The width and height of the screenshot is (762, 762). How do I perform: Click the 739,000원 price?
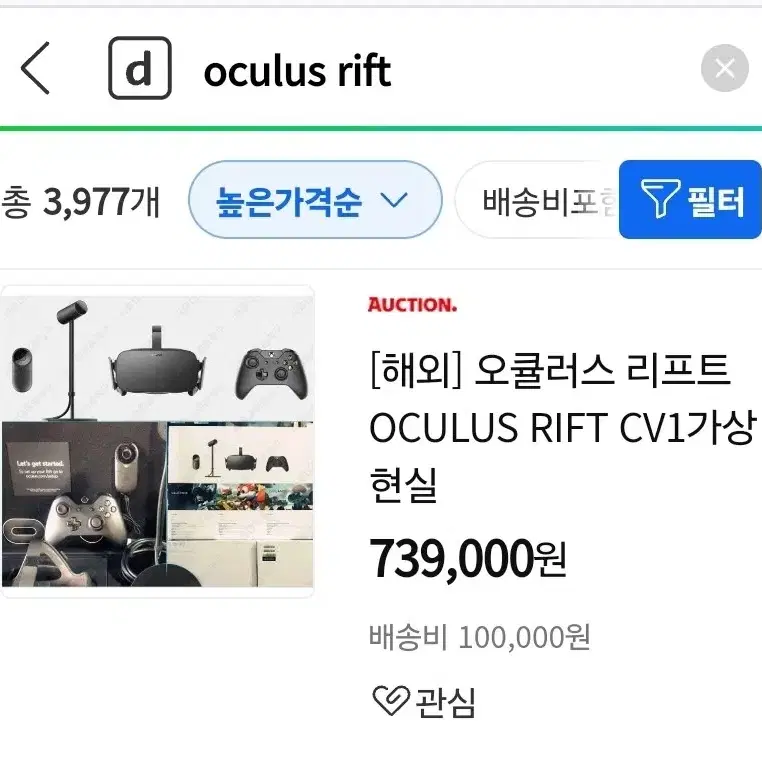click(468, 559)
